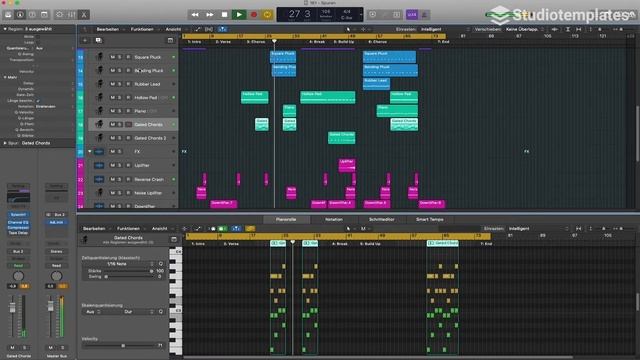Click the duplicate track button
640x360 pixels.
click(x=98, y=40)
